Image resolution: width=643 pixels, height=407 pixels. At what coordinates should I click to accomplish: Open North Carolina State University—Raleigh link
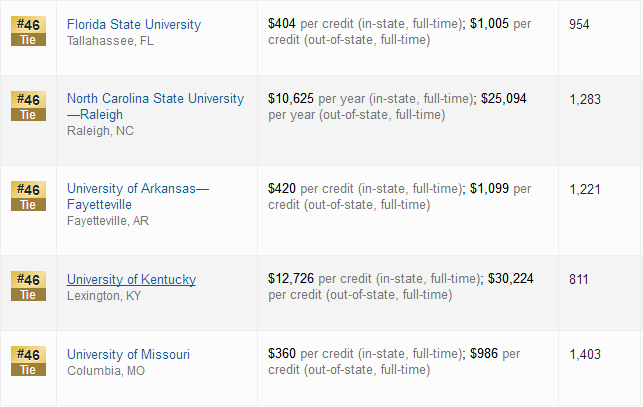point(155,106)
